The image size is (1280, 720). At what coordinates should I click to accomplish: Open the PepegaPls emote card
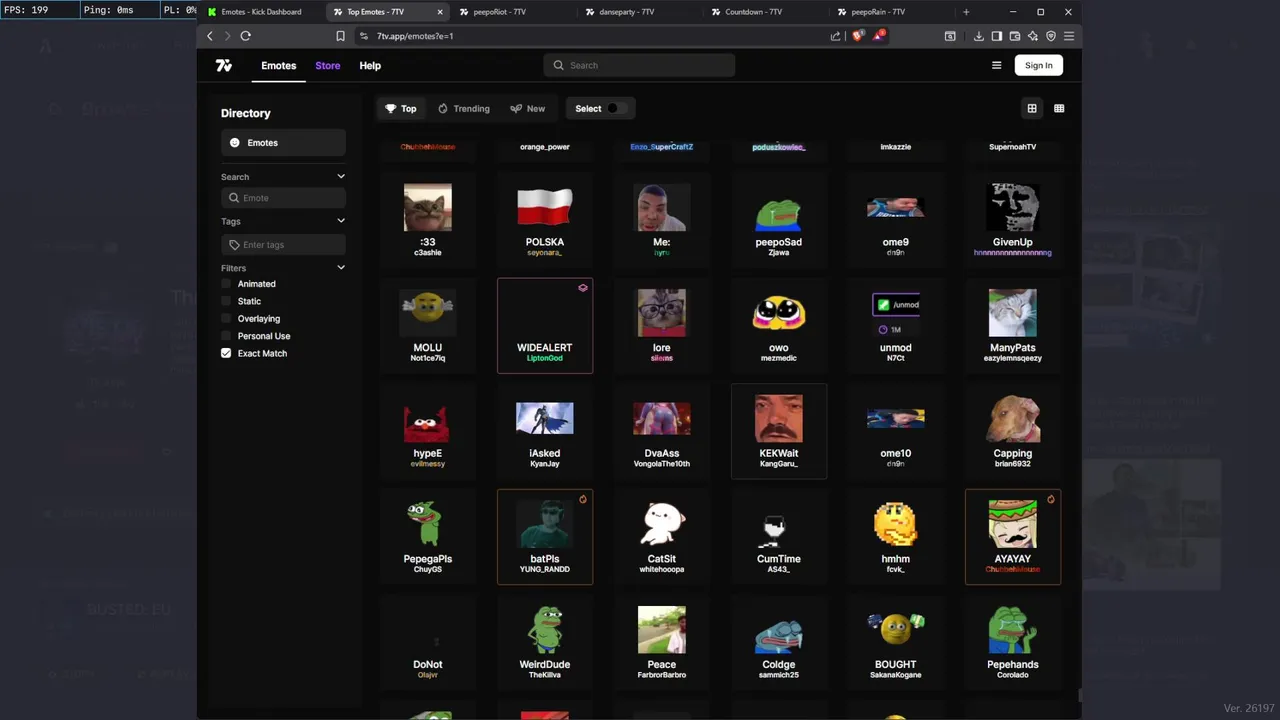(x=428, y=536)
